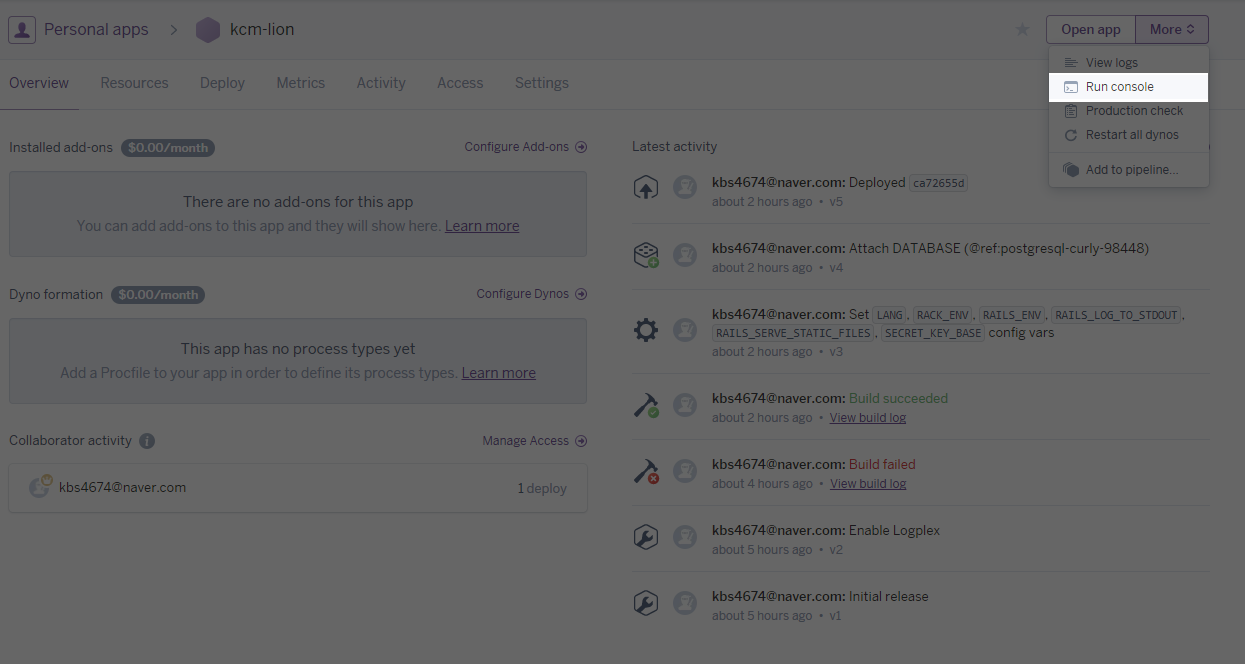1245x664 pixels.
Task: Click the Run console terminal icon
Action: 1071,87
